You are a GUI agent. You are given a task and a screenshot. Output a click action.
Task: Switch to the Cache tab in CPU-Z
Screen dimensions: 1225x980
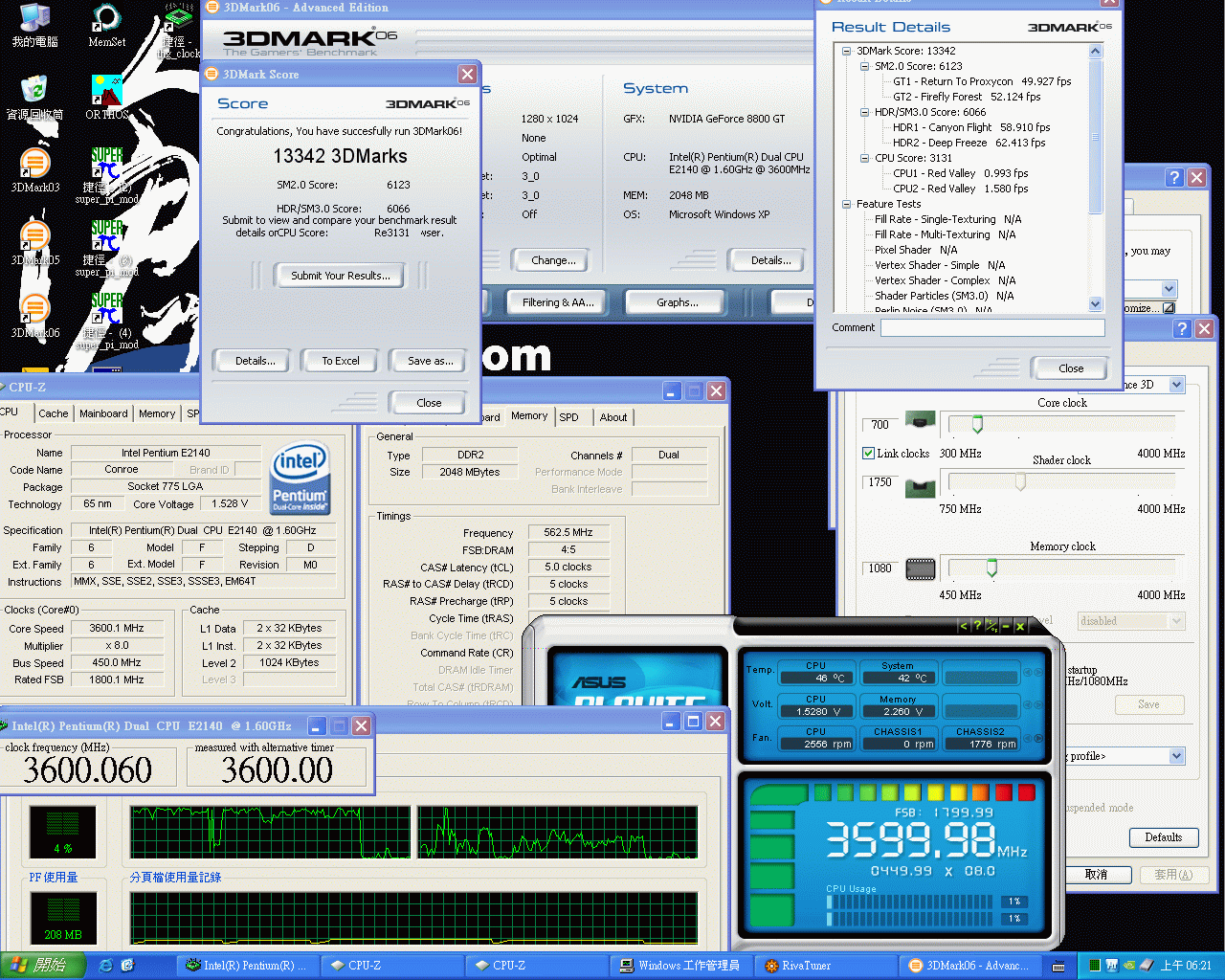[54, 413]
